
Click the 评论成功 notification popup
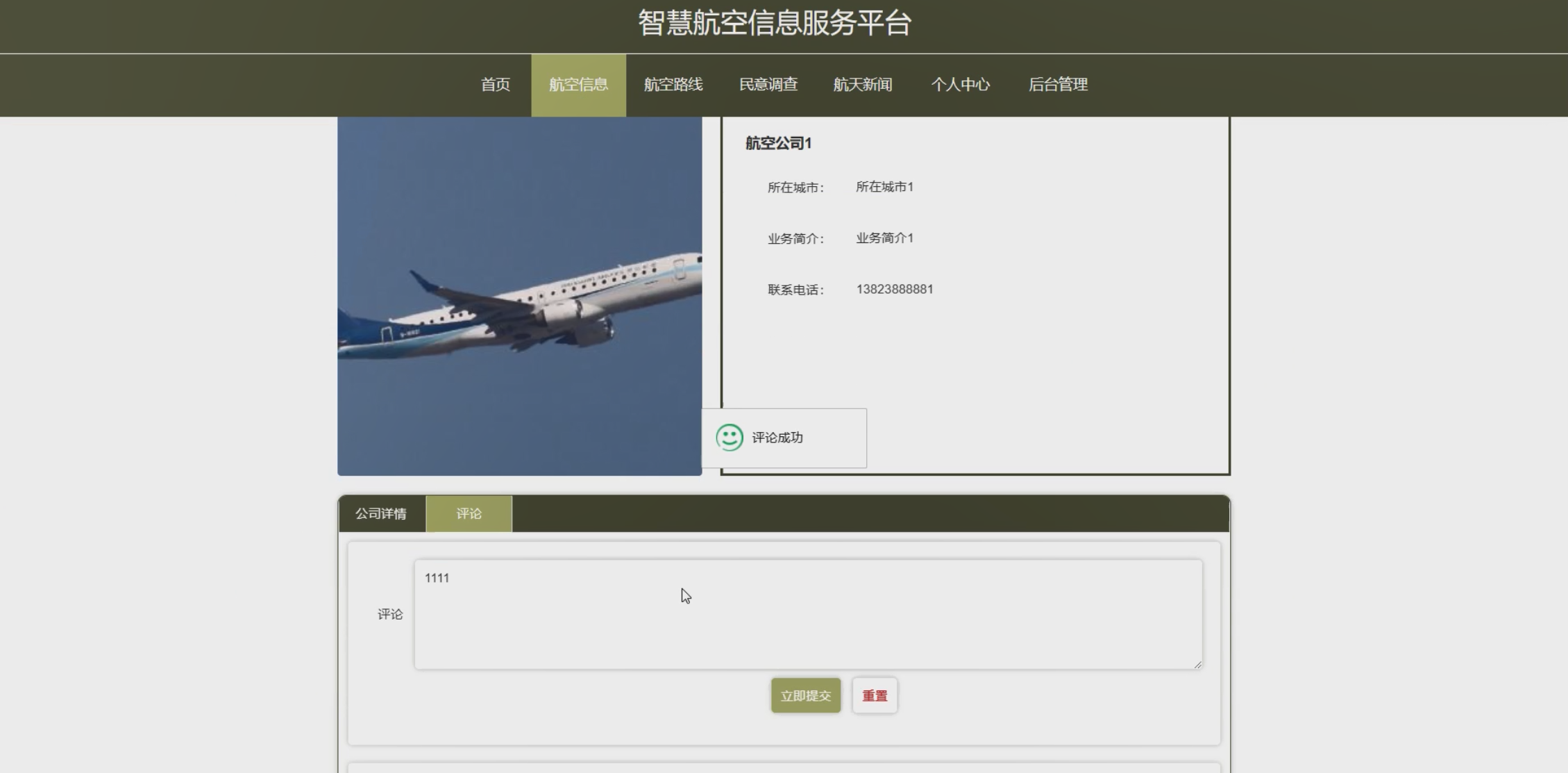pos(784,438)
